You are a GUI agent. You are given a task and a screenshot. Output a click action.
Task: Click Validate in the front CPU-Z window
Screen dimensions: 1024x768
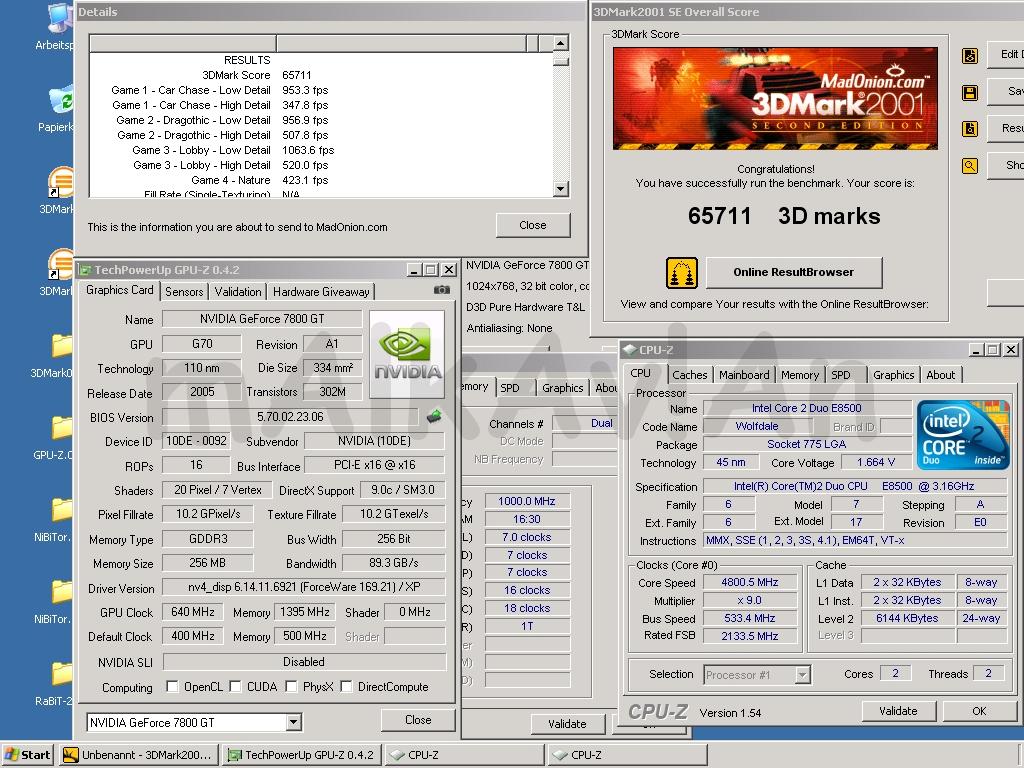(x=898, y=711)
